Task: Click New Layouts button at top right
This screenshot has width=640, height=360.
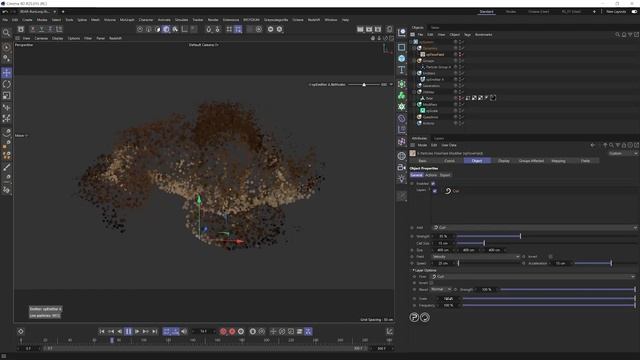Action: click(x=616, y=11)
